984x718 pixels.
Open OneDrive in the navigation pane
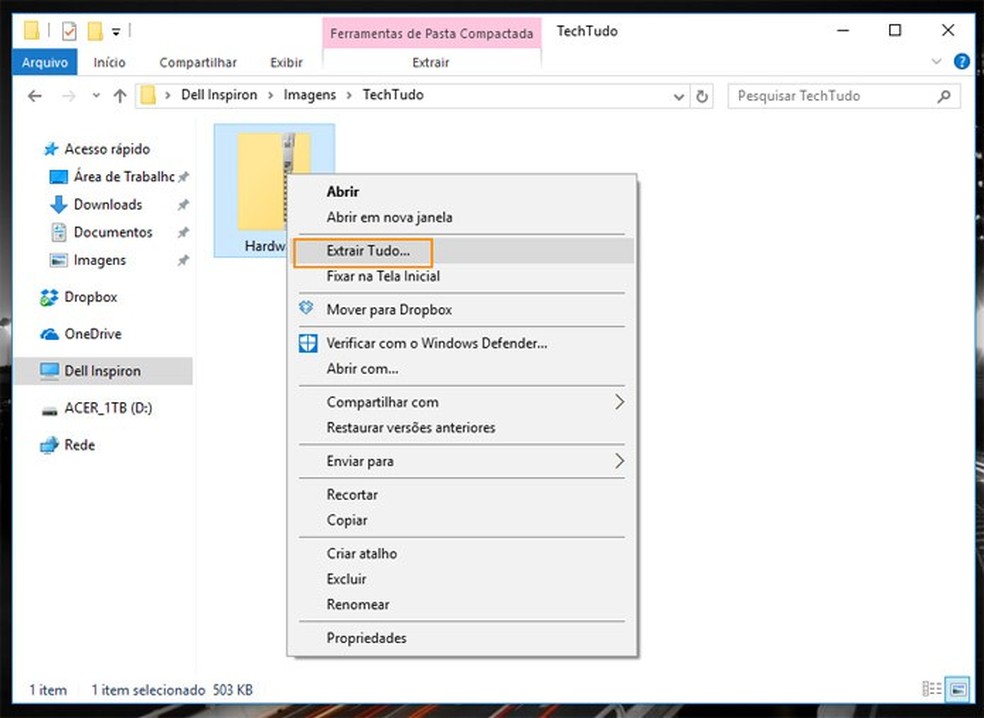92,334
